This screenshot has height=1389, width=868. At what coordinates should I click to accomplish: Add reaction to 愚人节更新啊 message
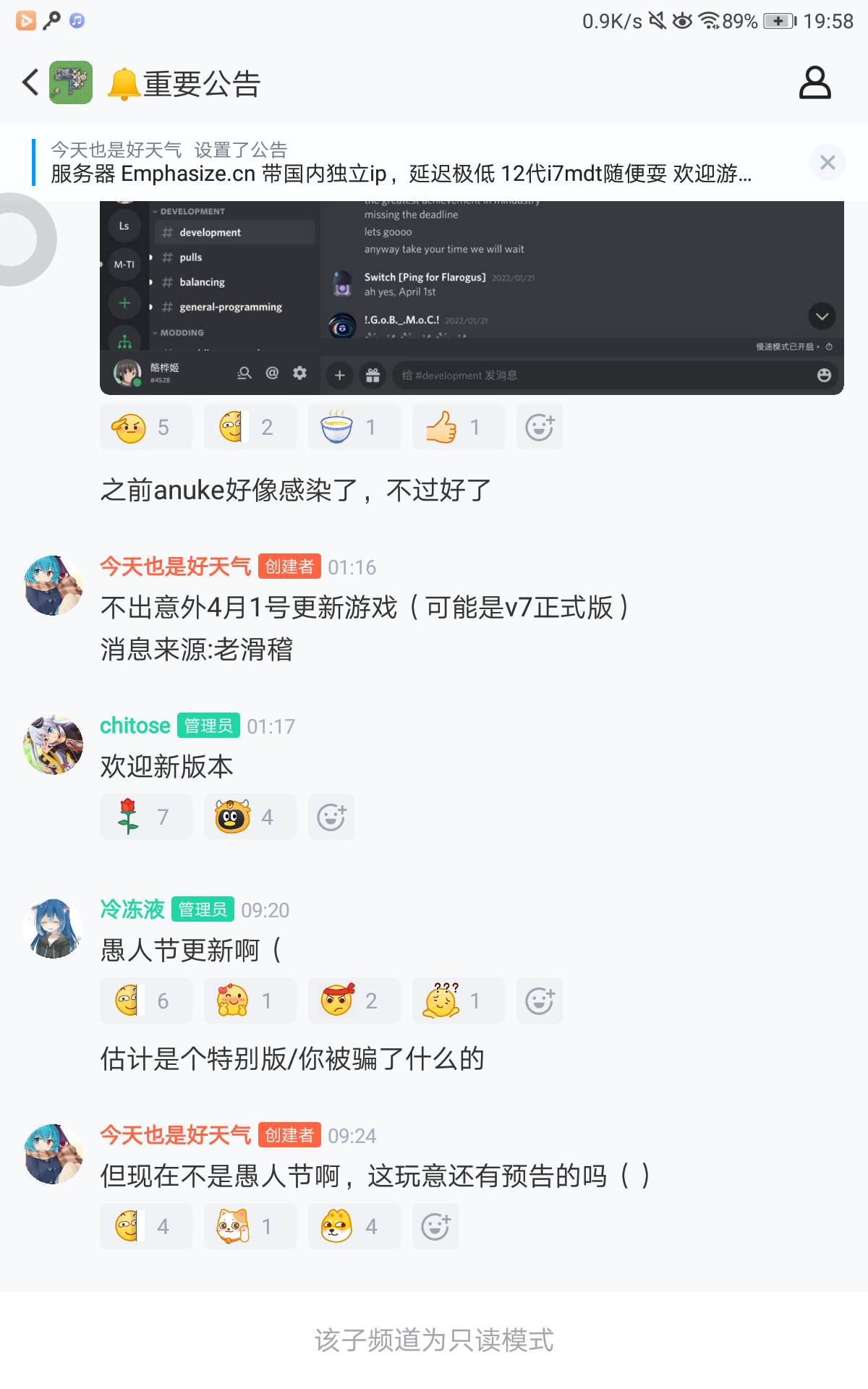coord(540,1001)
